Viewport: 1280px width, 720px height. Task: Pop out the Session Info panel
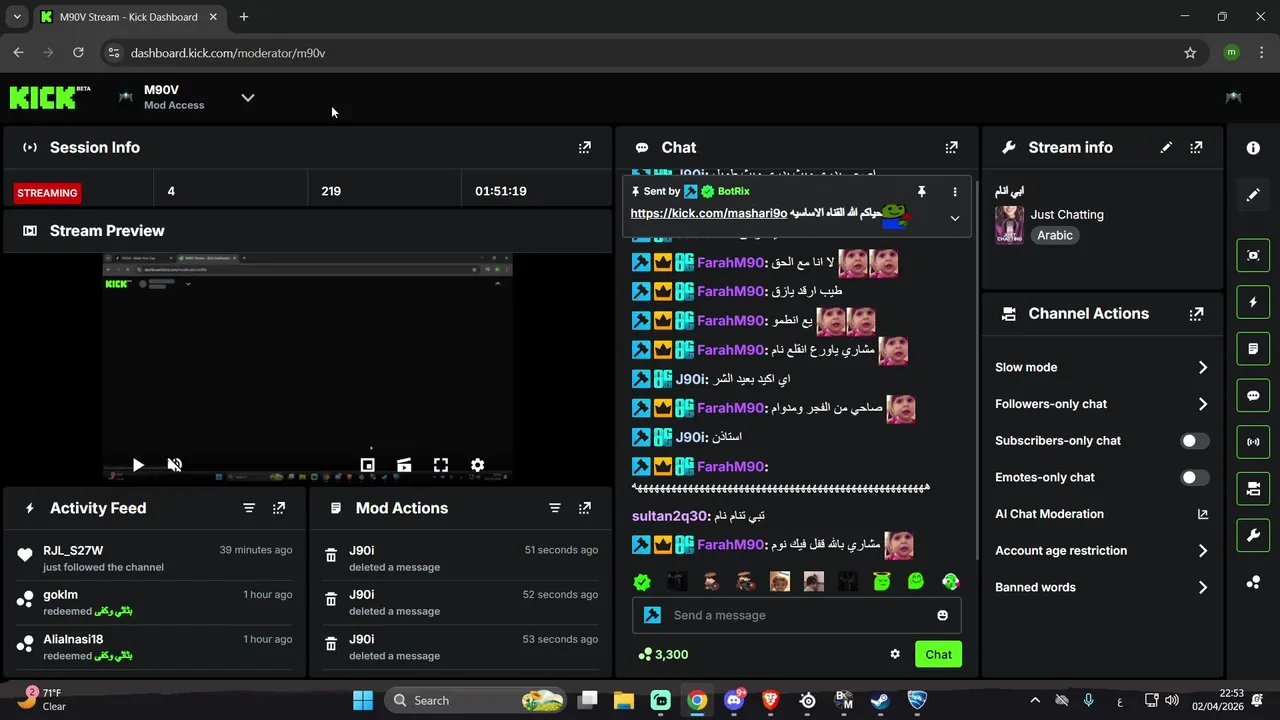click(x=585, y=147)
